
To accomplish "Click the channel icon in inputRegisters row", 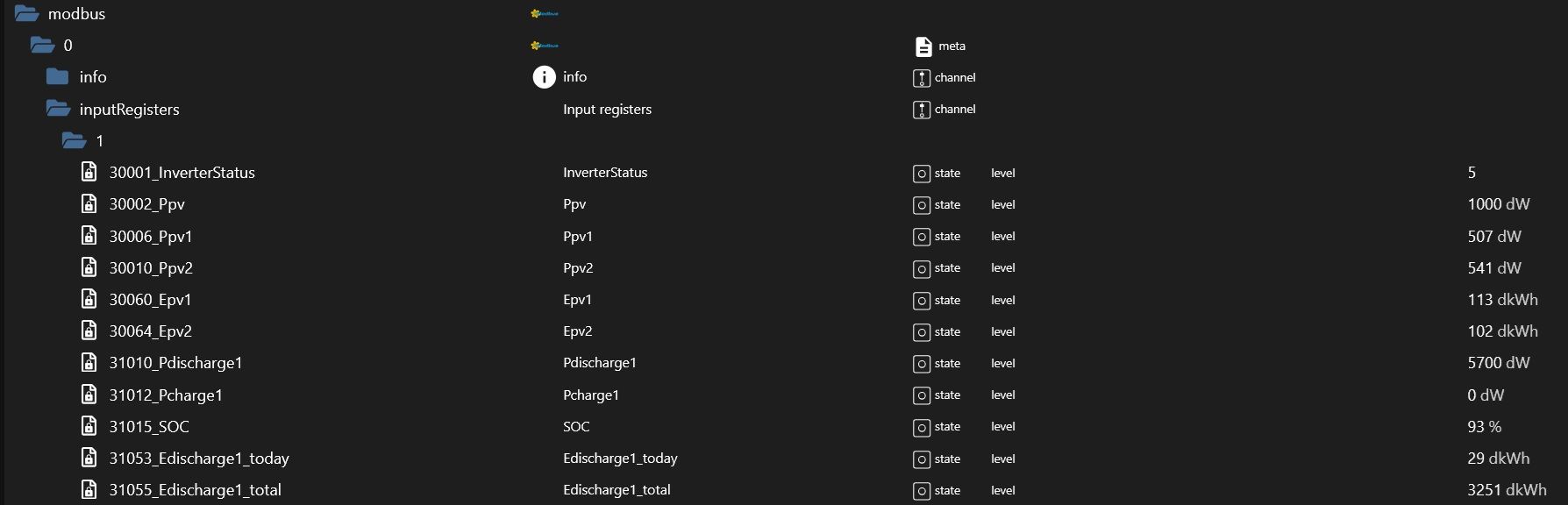I will pos(921,110).
